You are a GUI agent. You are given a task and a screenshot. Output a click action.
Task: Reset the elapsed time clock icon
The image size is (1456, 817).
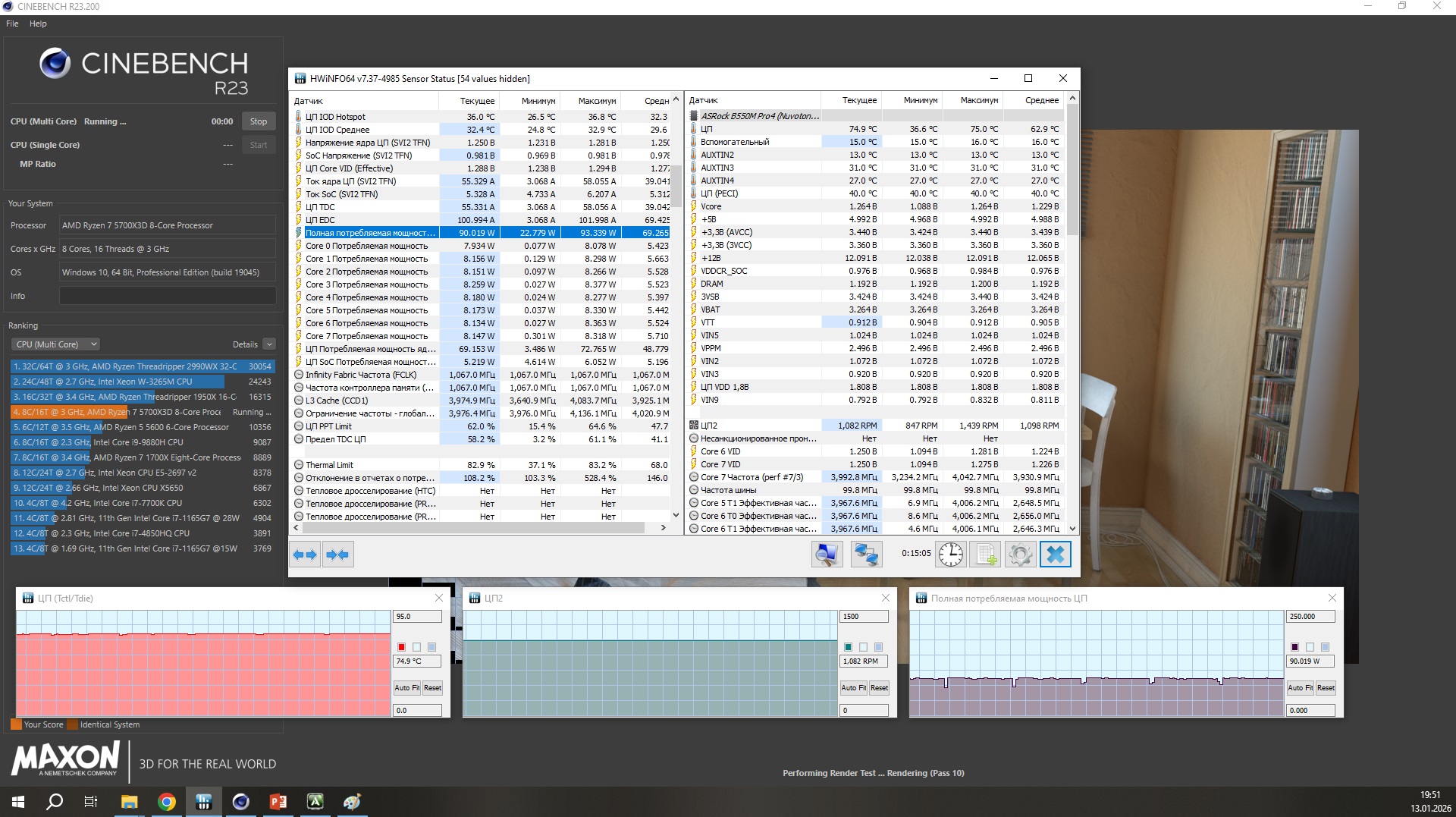click(x=950, y=555)
